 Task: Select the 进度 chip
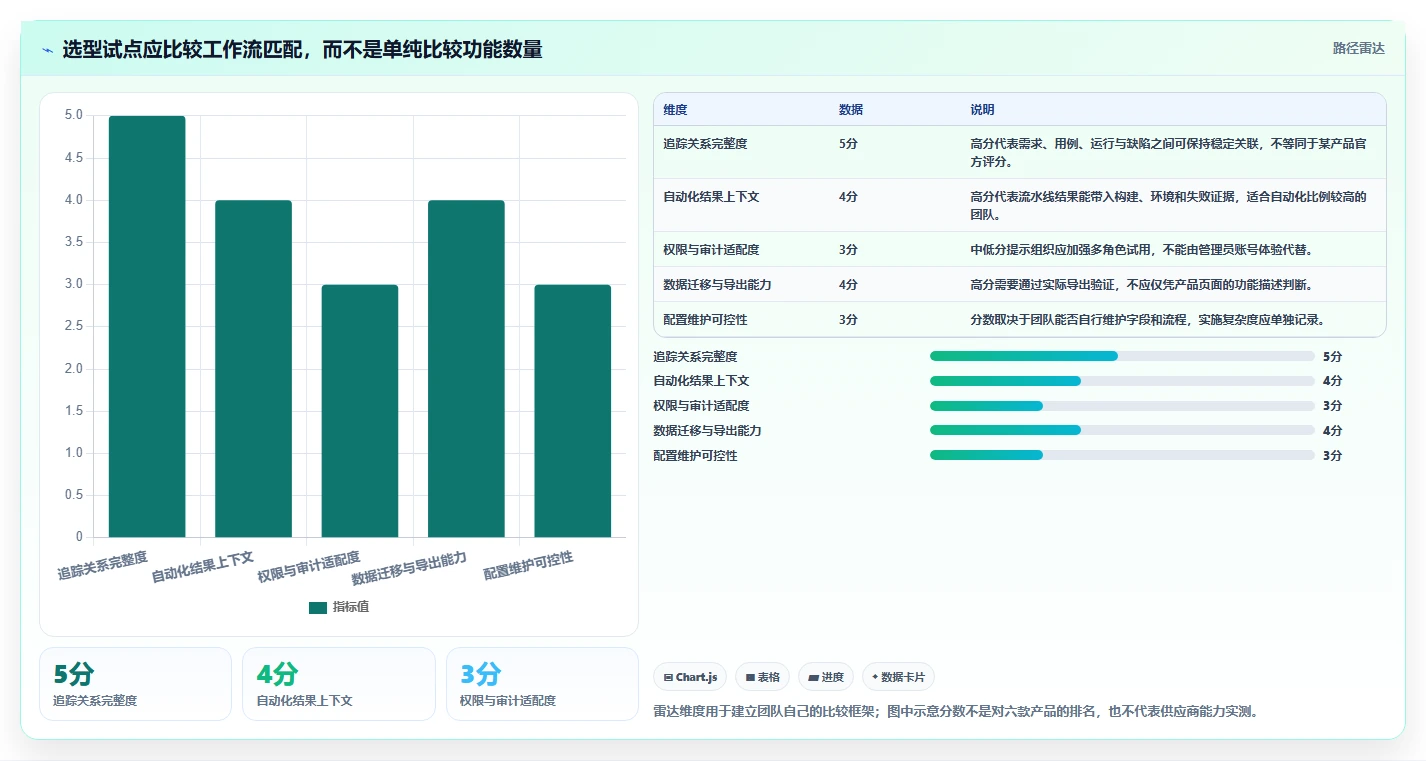pos(826,677)
